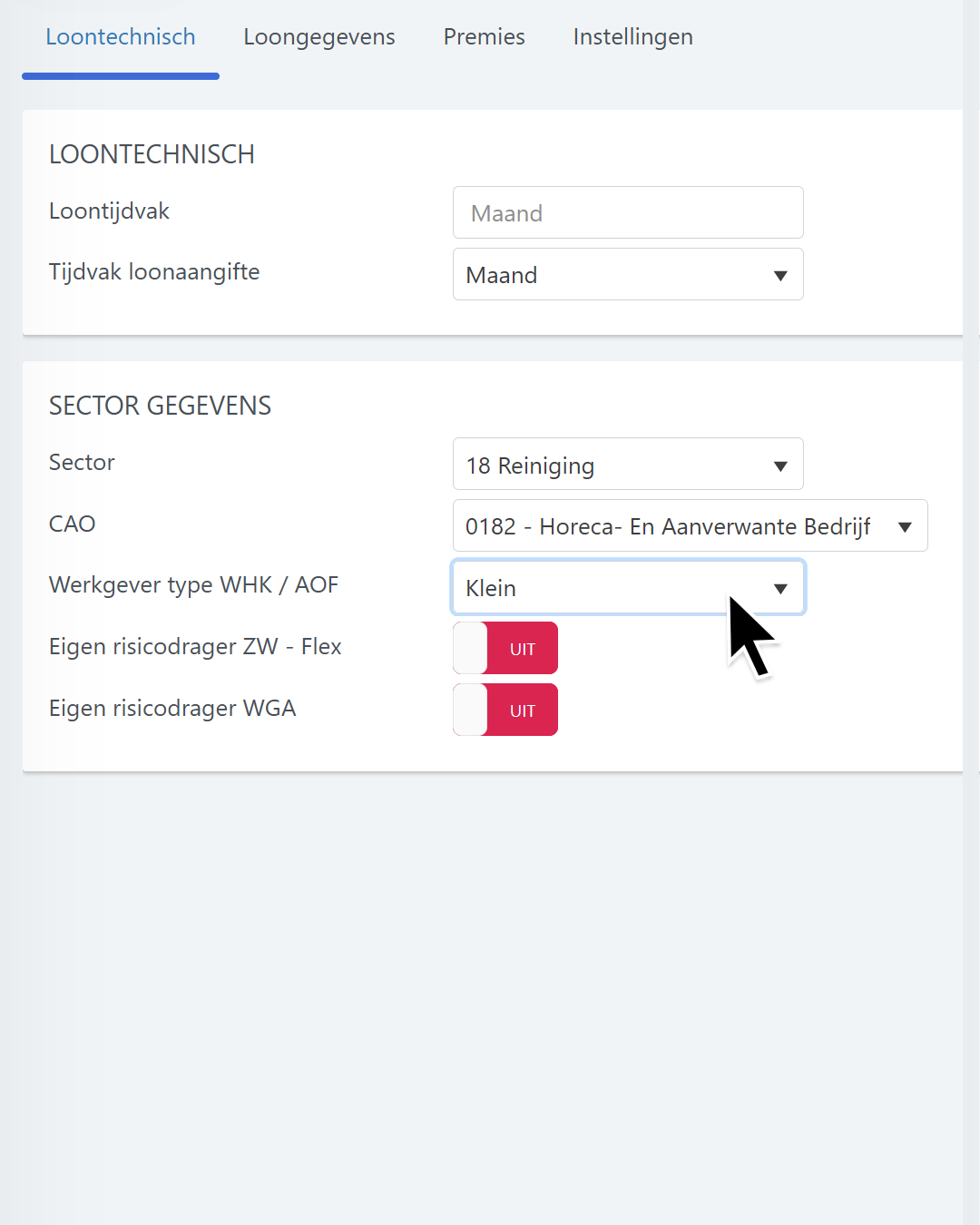The height and width of the screenshot is (1225, 980).
Task: Open the Loontechnisch tab
Action: point(121,37)
